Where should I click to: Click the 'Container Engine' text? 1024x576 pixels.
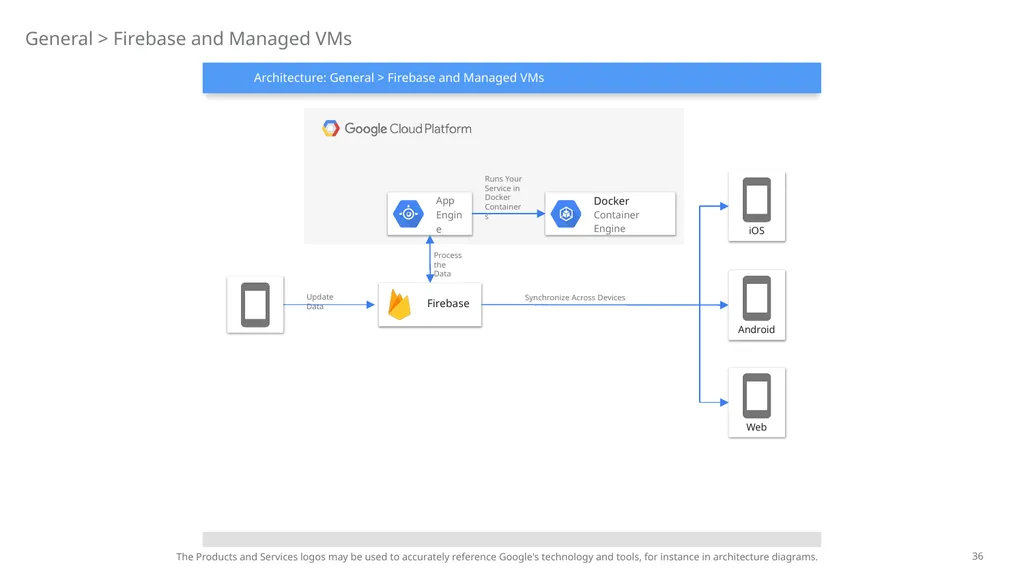616,221
